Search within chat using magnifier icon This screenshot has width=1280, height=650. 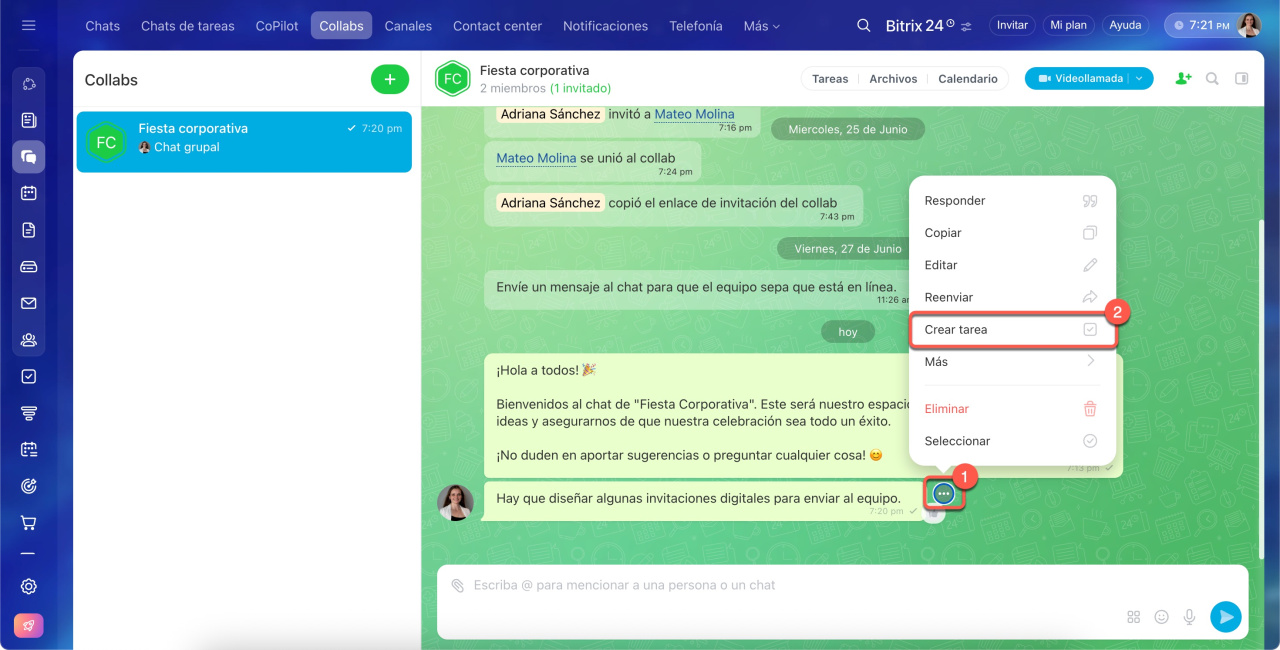tap(1212, 78)
